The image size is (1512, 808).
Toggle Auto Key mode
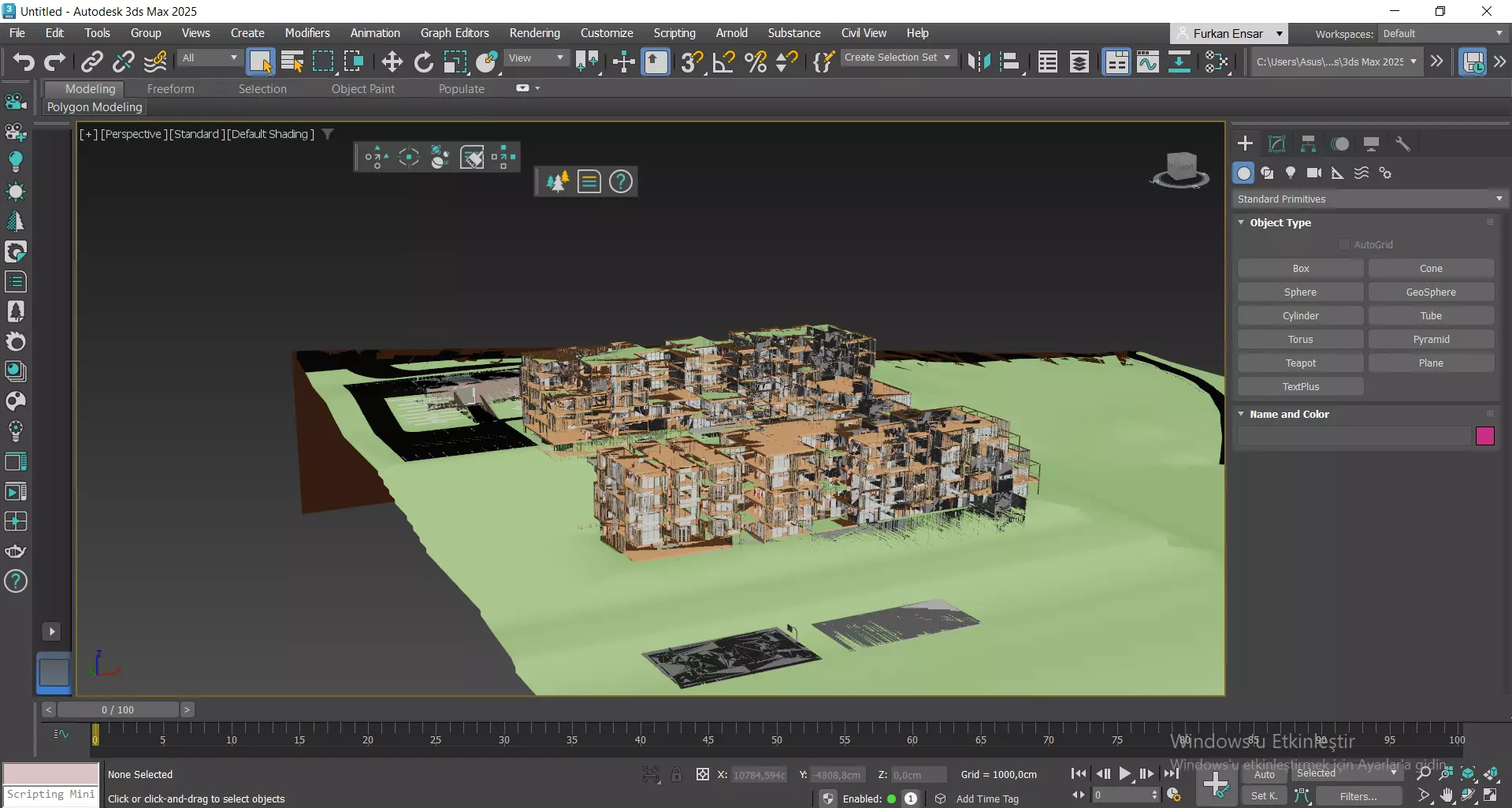tap(1264, 775)
